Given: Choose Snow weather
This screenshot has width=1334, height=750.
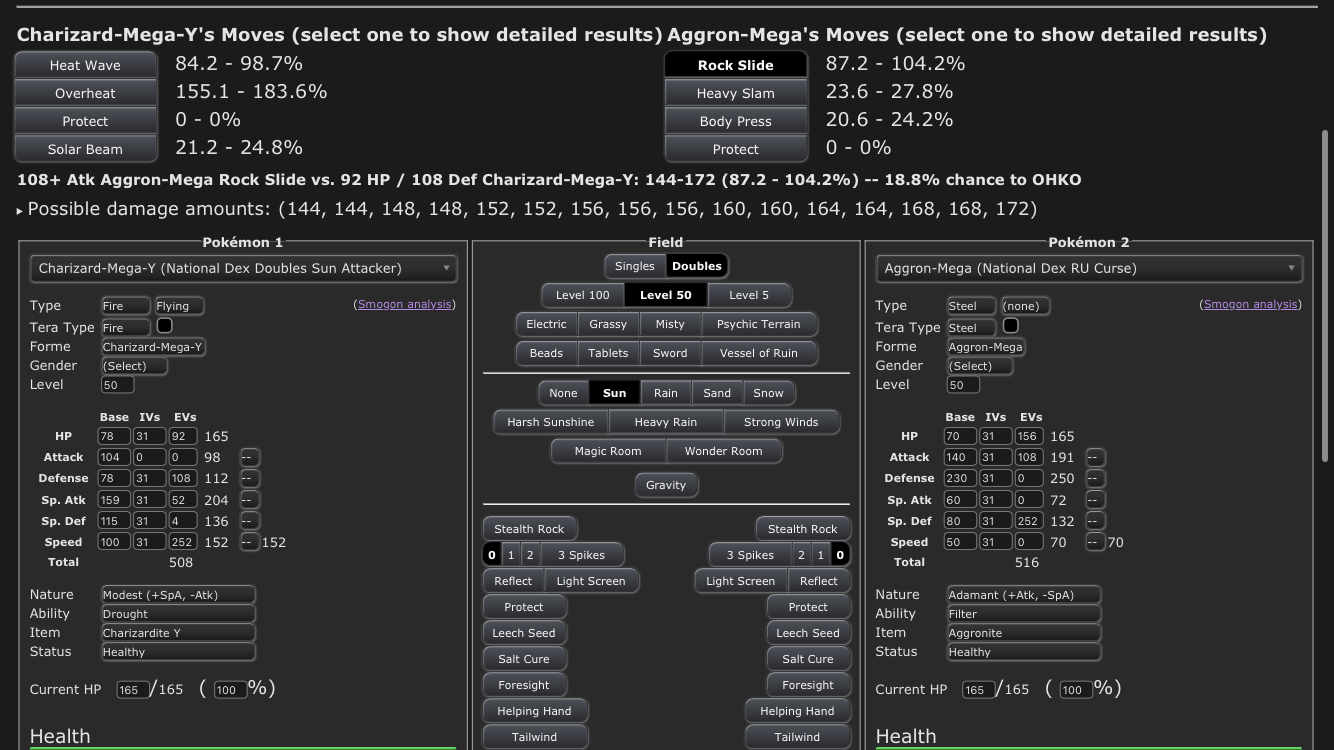Looking at the screenshot, I should click(x=768, y=393).
